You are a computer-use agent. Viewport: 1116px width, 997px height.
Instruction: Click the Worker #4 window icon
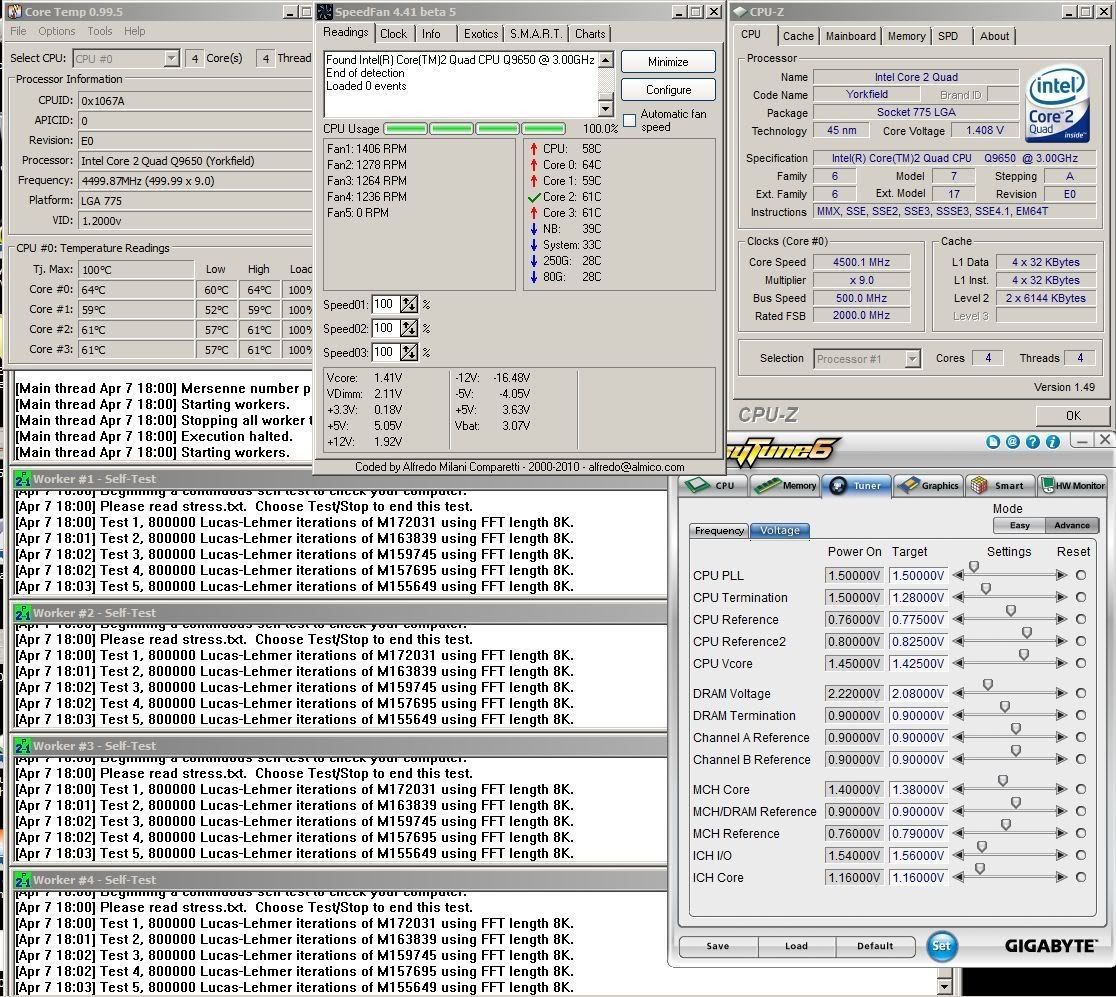pos(23,880)
